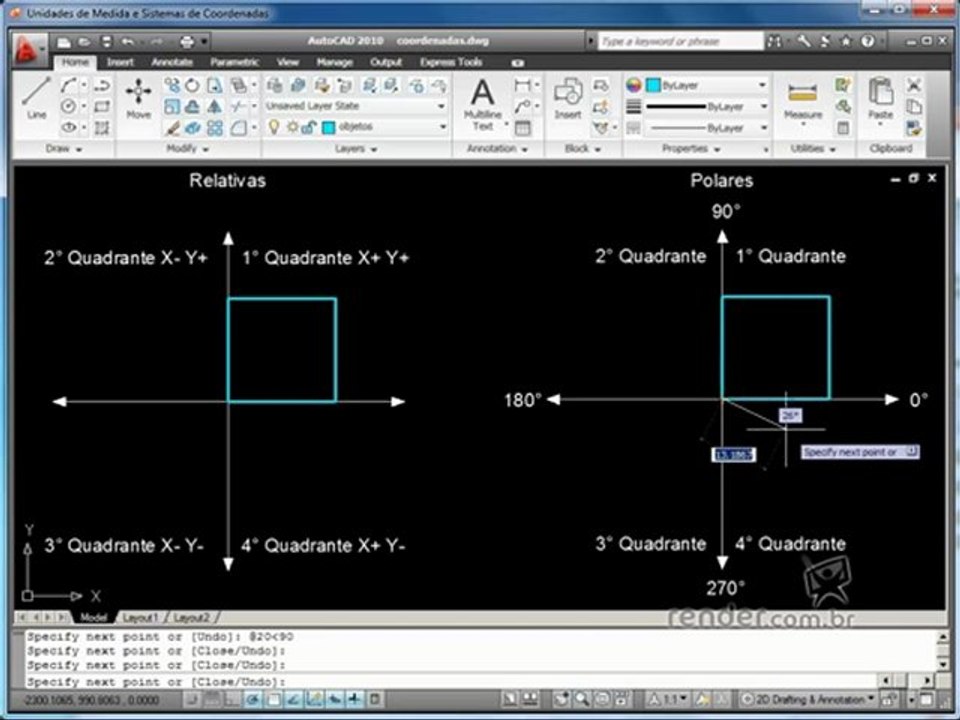Switch to the Layout1 tab
The height and width of the screenshot is (720, 960).
pyautogui.click(x=141, y=617)
